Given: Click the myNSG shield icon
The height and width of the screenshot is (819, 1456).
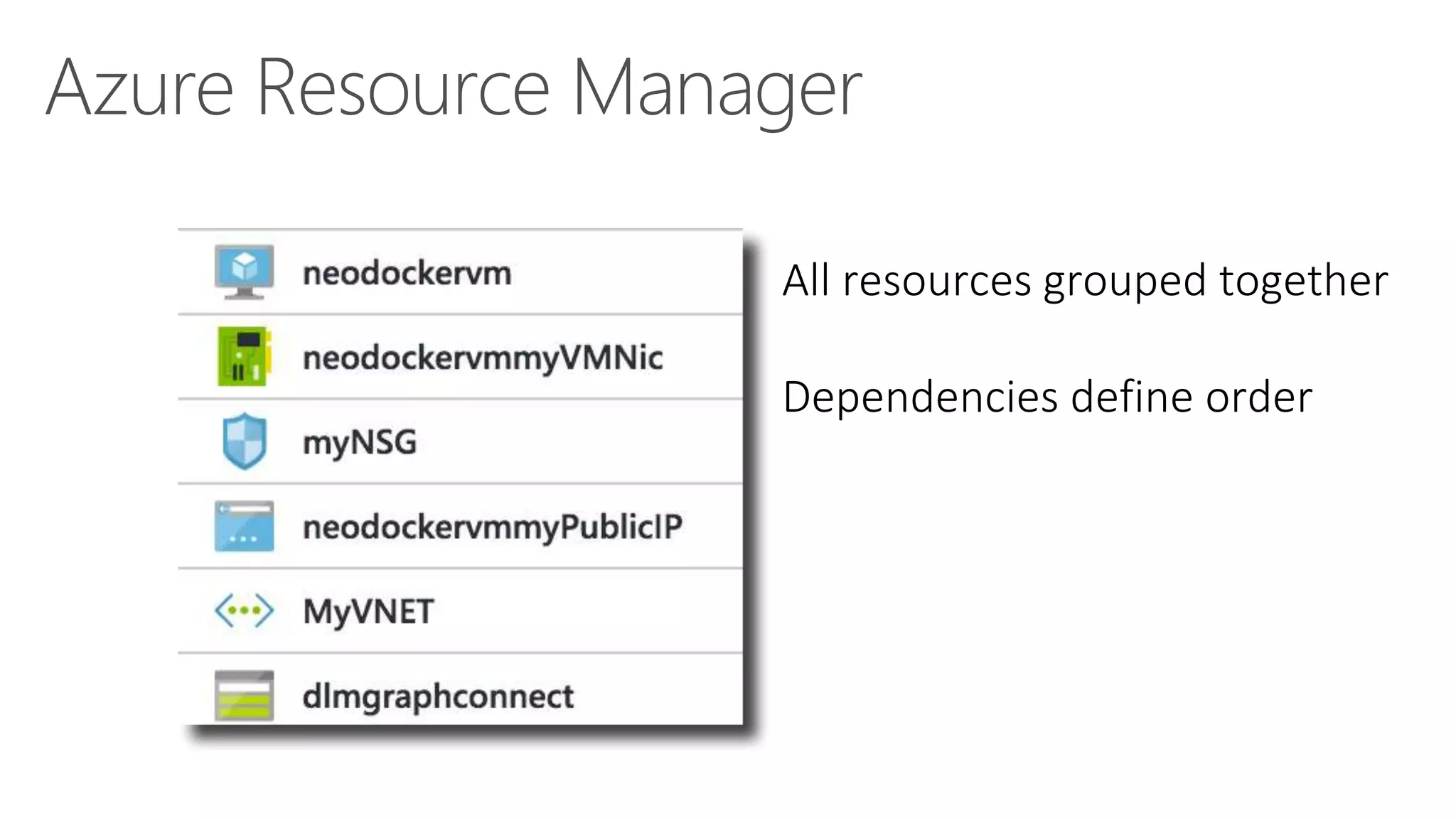Looking at the screenshot, I should (x=244, y=441).
